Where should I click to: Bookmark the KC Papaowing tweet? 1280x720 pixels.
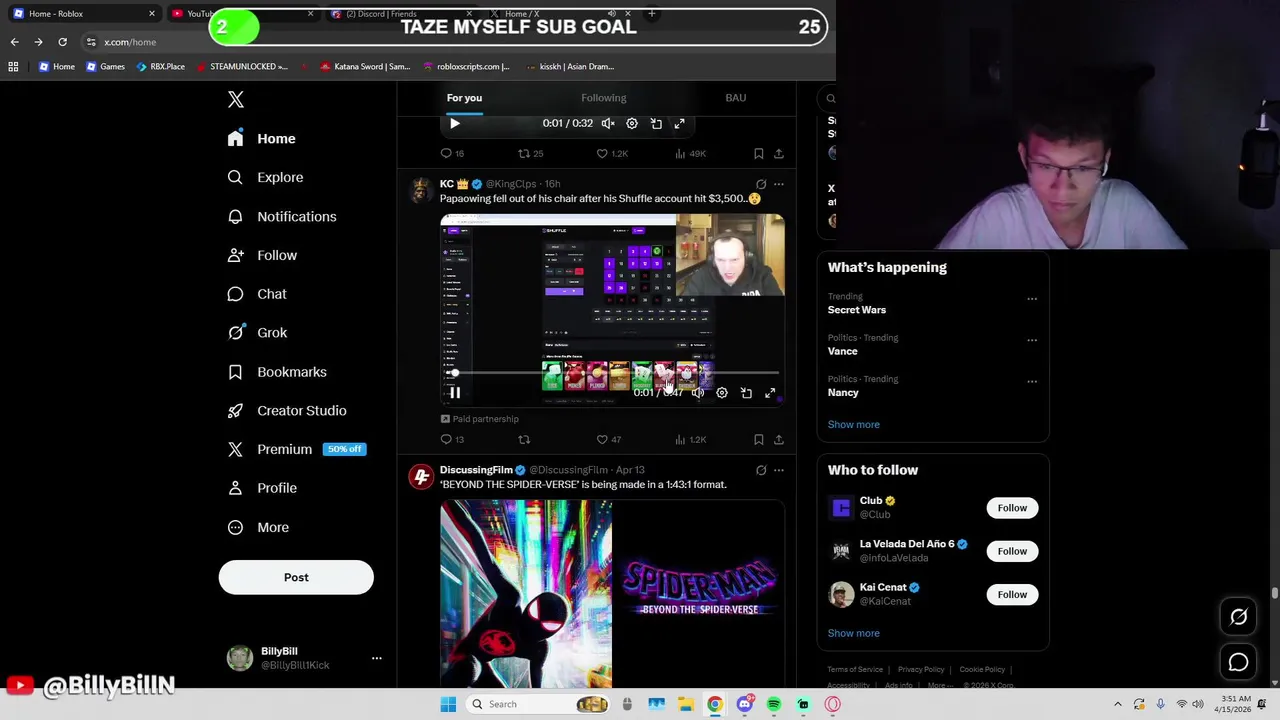click(758, 439)
